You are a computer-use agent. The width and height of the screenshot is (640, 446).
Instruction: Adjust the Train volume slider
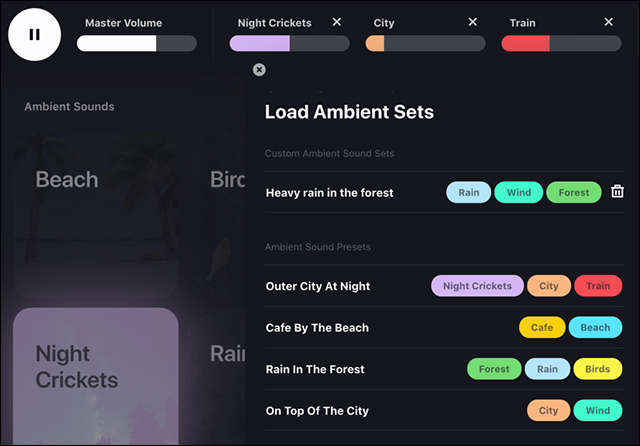click(561, 43)
